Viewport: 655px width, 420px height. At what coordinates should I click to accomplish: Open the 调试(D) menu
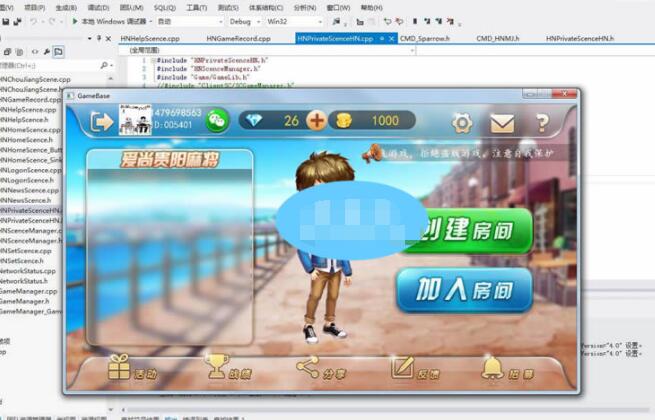pos(98,8)
